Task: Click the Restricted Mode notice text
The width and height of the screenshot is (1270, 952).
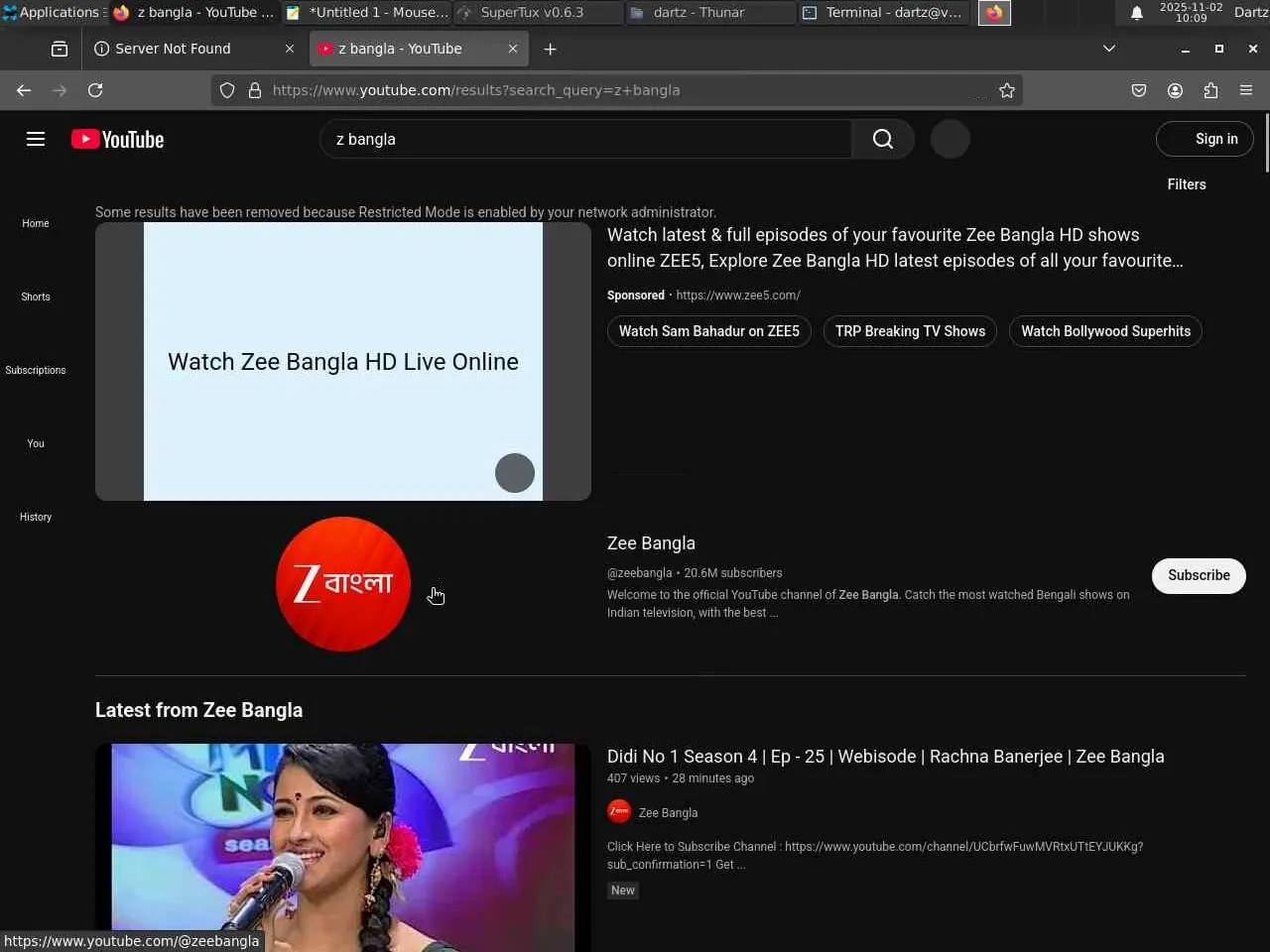Action: pos(406,212)
